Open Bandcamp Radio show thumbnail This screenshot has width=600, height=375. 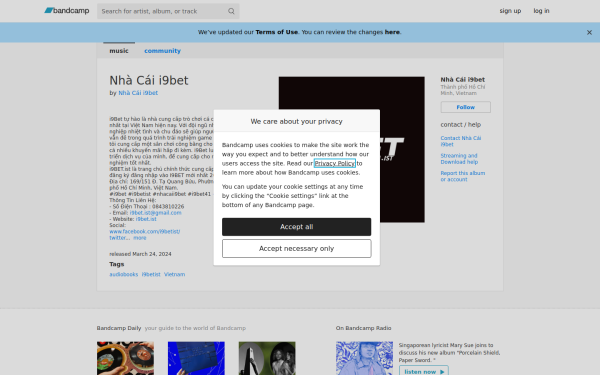(364, 358)
